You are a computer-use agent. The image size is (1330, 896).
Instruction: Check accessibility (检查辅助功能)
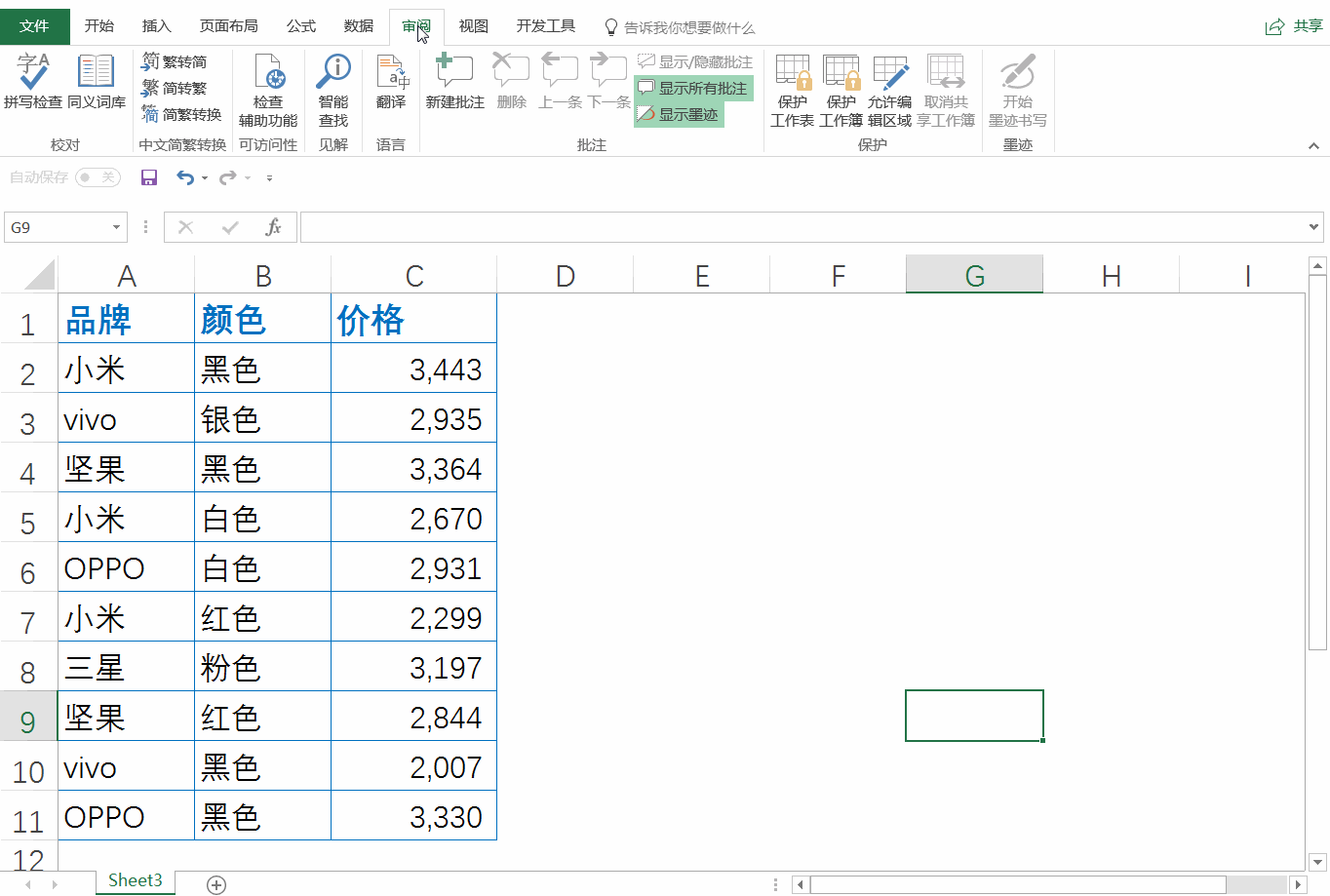(x=268, y=92)
